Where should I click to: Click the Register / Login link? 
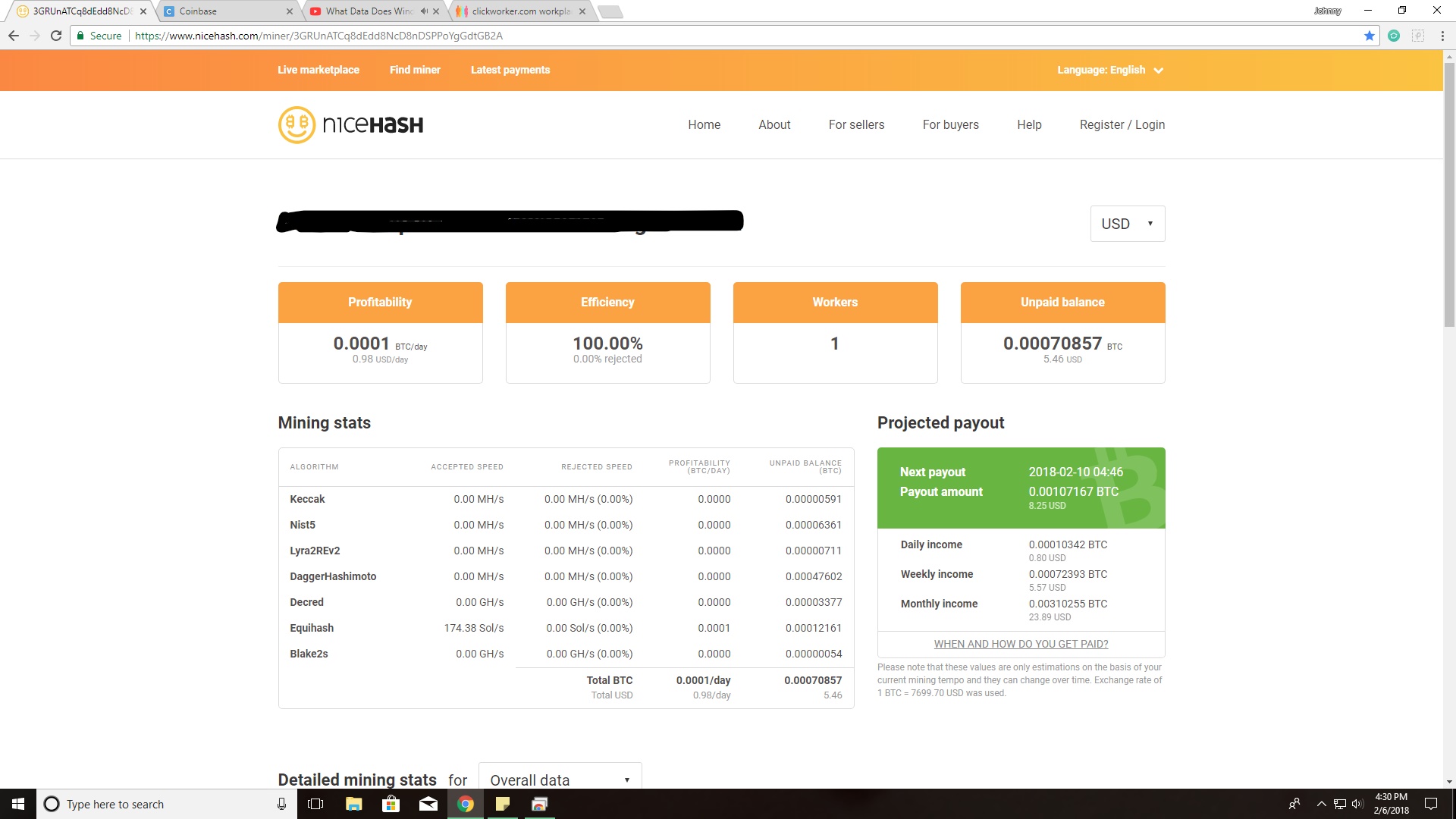tap(1122, 125)
